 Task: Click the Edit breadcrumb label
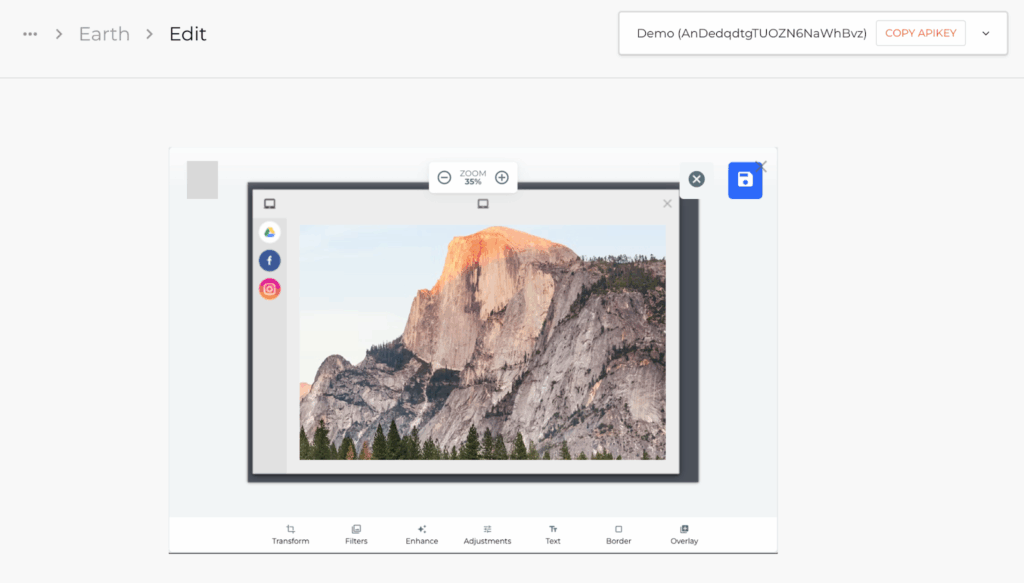click(187, 34)
